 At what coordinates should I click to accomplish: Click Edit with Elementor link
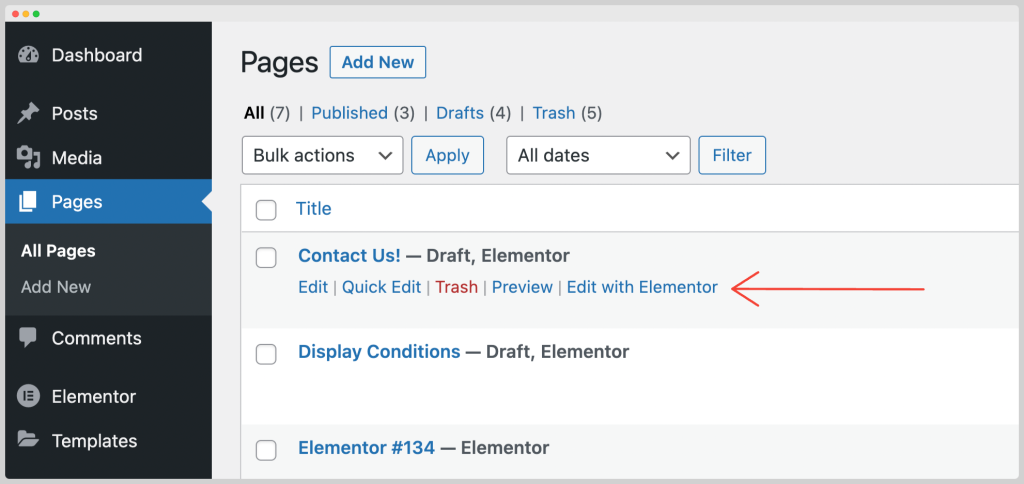tap(642, 287)
